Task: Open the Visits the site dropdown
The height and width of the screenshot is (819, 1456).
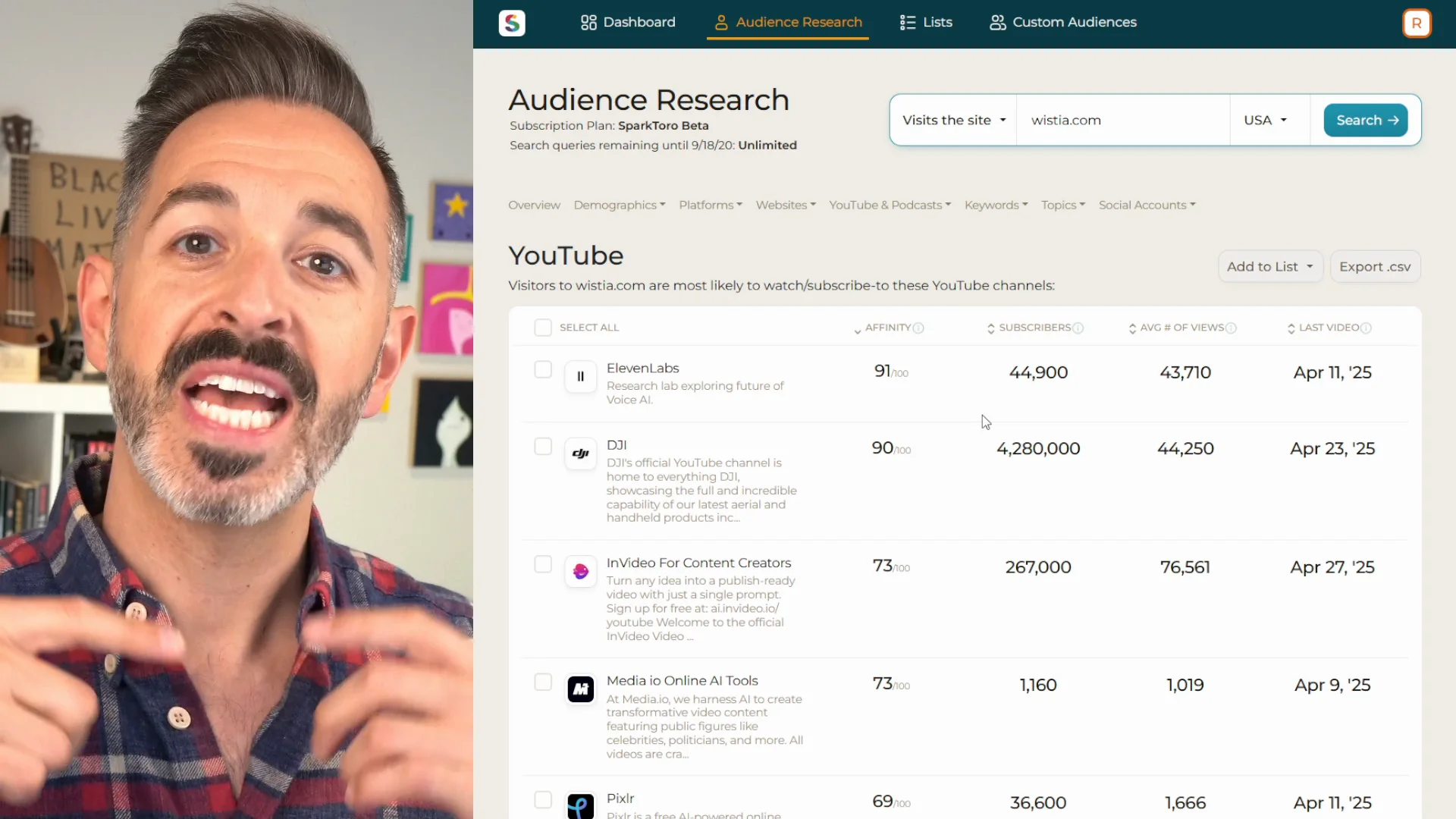Action: point(954,120)
